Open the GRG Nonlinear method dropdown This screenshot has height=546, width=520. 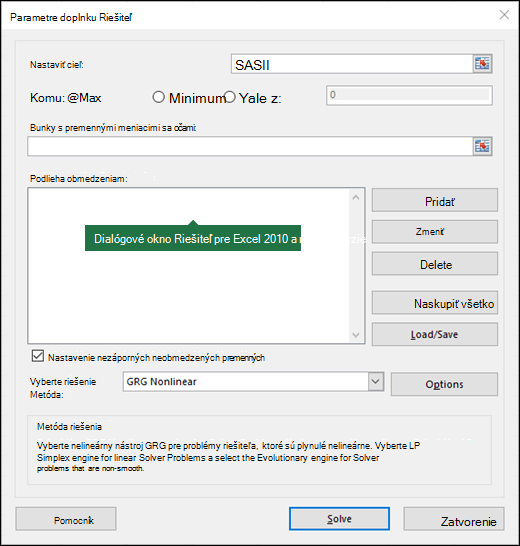pyautogui.click(x=375, y=381)
